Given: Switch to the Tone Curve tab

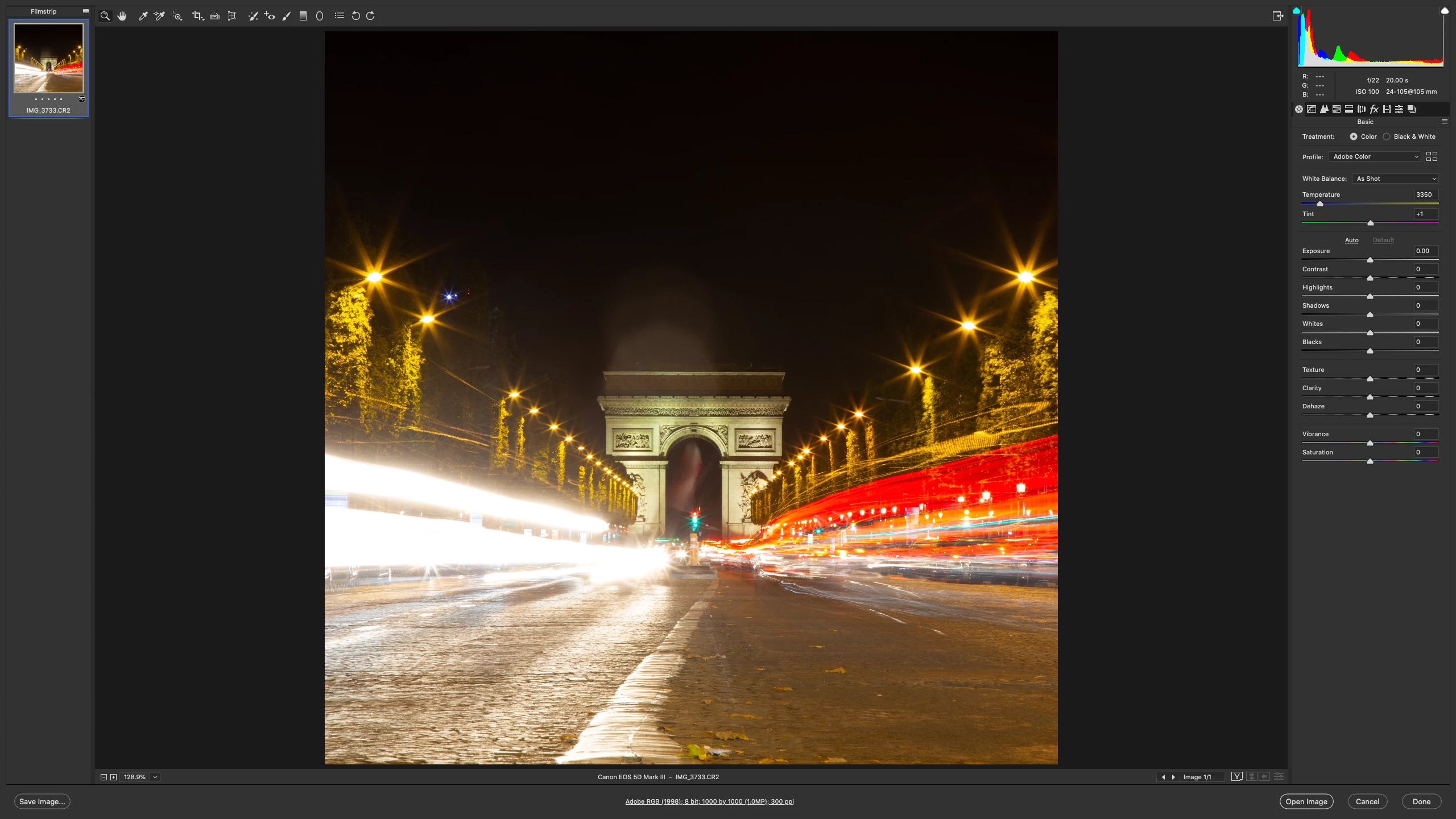Looking at the screenshot, I should 1312,109.
